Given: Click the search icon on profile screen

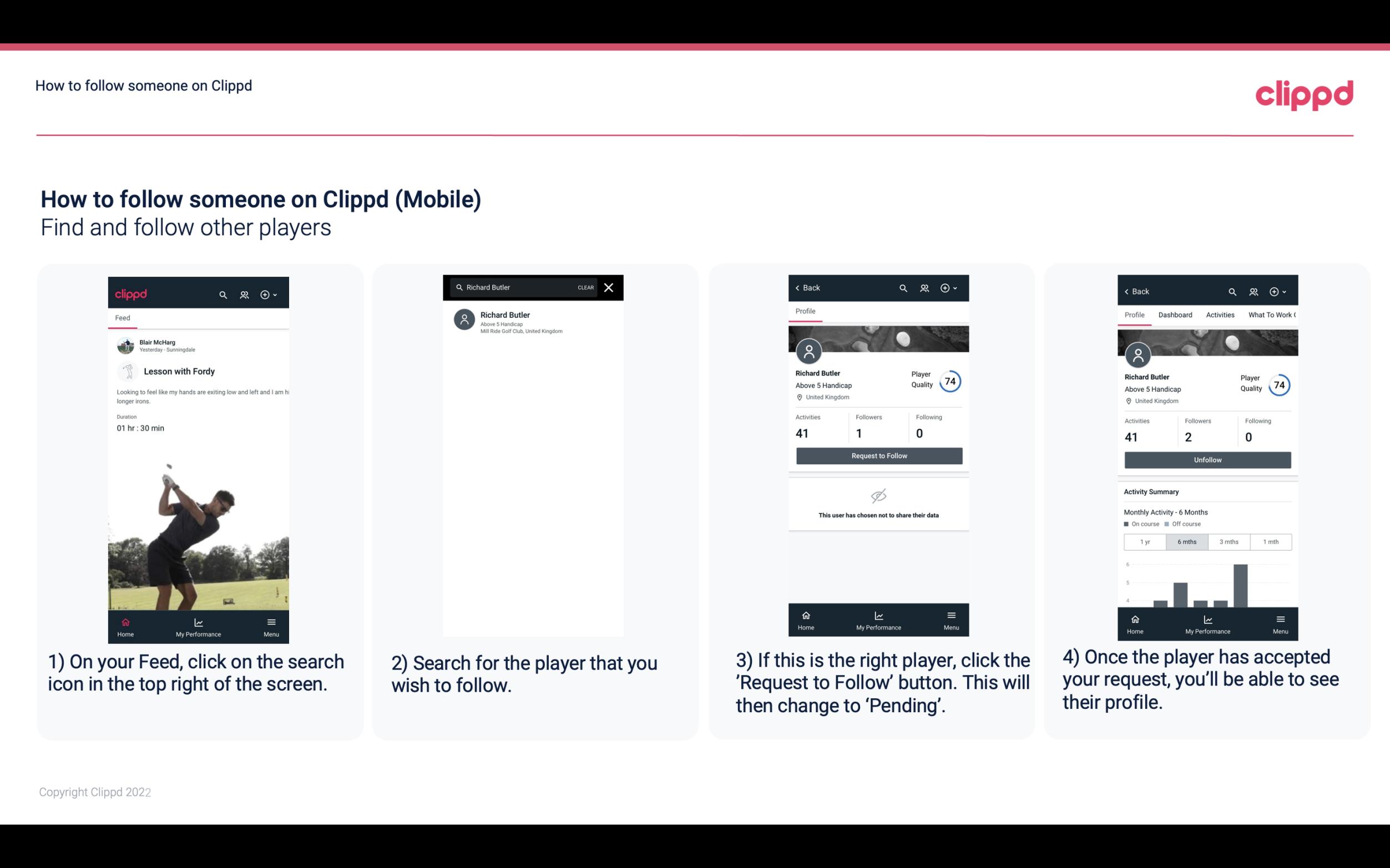Looking at the screenshot, I should [903, 288].
